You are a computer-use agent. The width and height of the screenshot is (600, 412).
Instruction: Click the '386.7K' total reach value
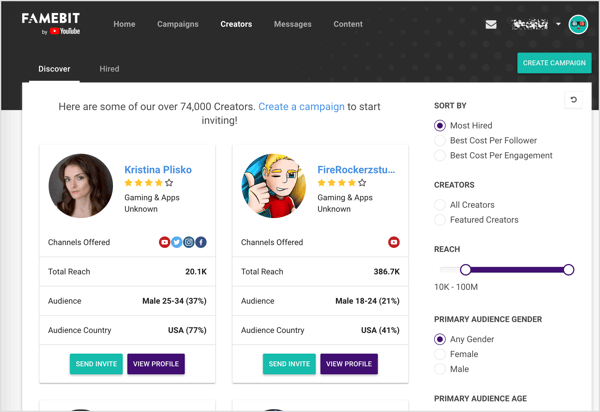click(386, 272)
